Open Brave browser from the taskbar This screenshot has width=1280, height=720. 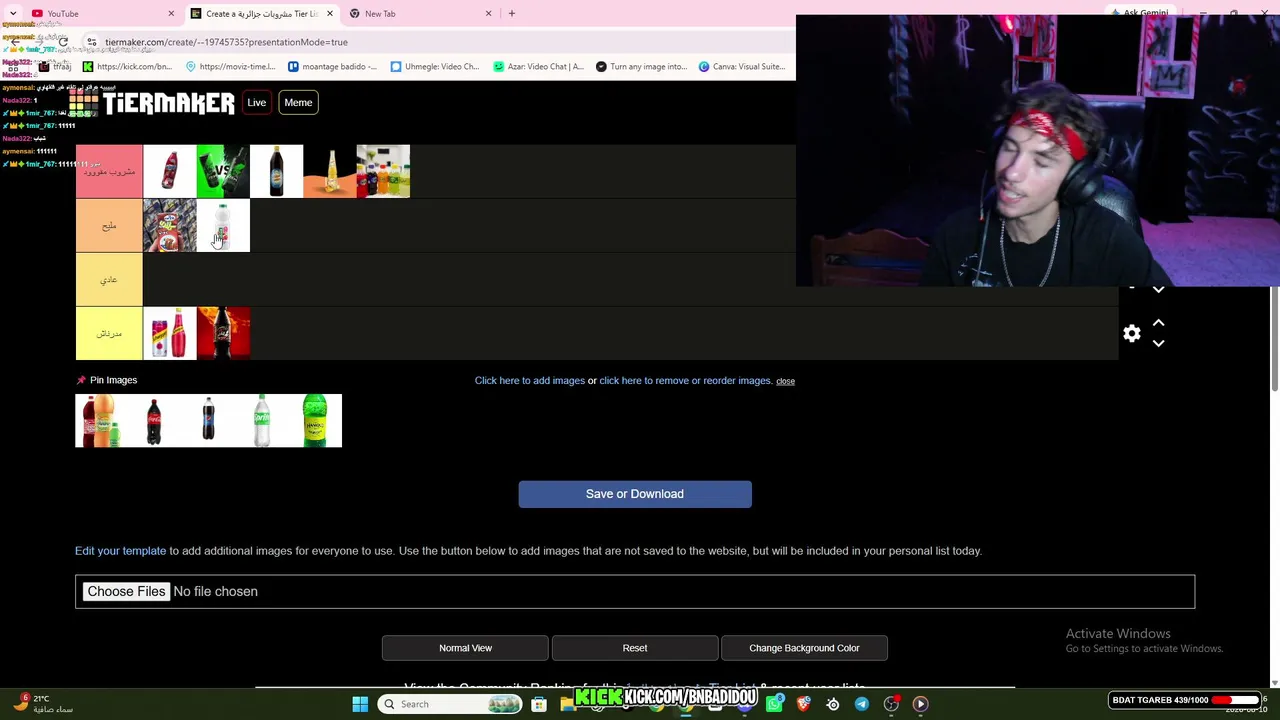[803, 704]
